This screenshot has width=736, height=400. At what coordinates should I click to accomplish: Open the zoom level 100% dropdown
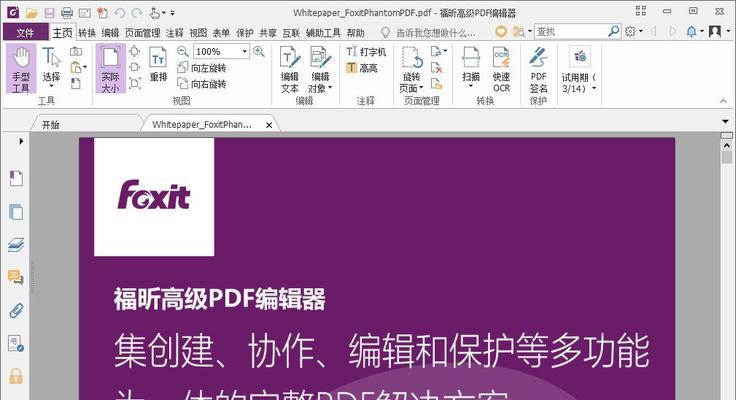pyautogui.click(x=245, y=51)
